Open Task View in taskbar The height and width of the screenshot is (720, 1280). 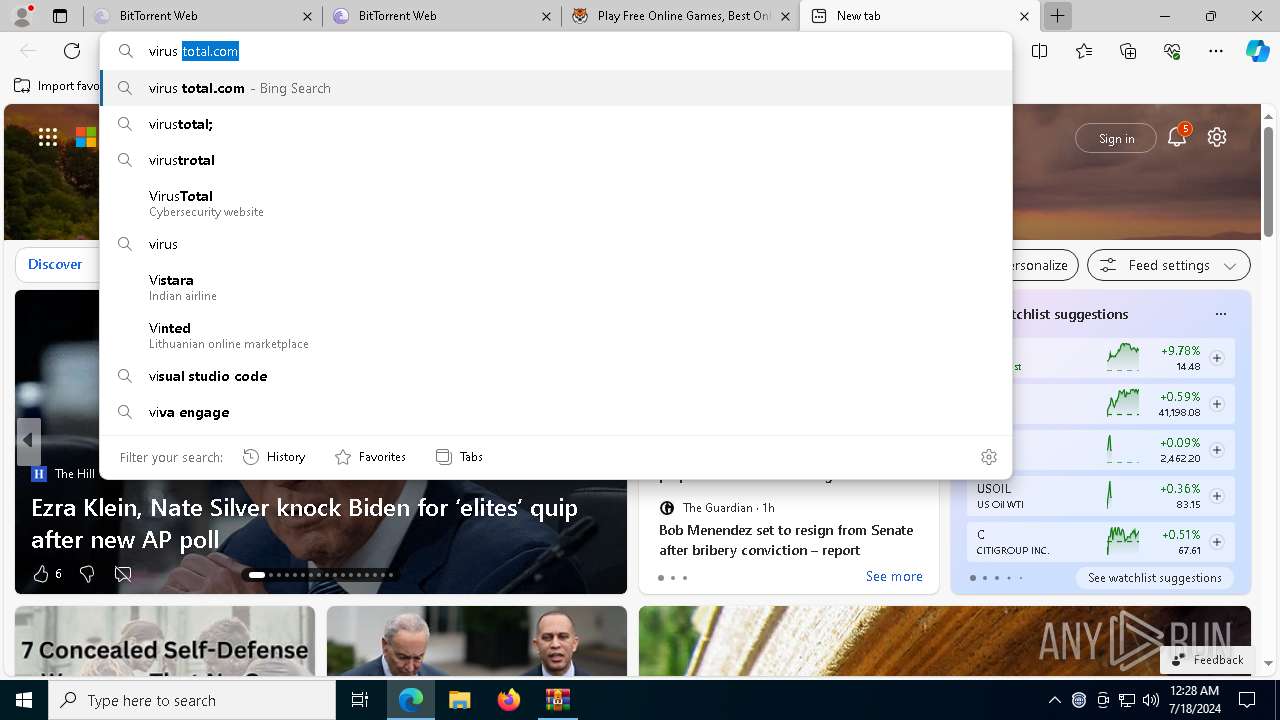click(361, 700)
